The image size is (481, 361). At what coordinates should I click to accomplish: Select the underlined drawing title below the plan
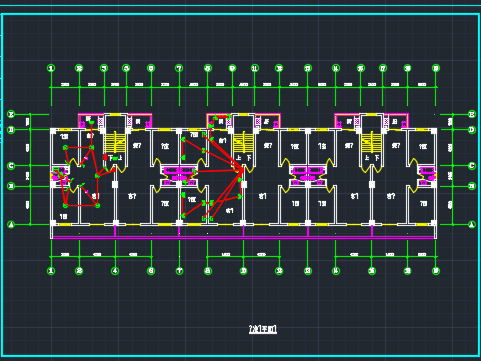pos(263,329)
